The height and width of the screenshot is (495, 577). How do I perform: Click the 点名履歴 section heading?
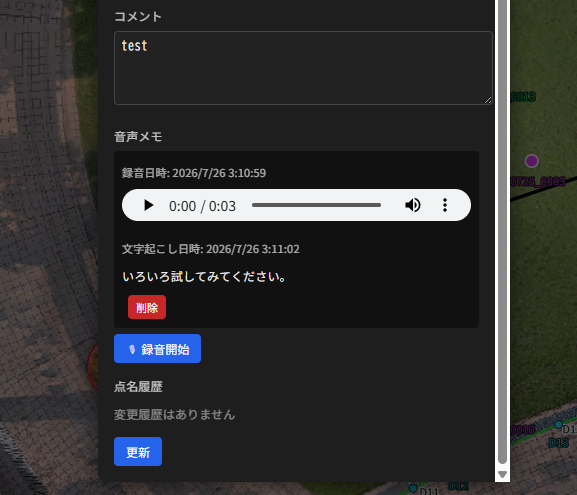click(x=138, y=387)
